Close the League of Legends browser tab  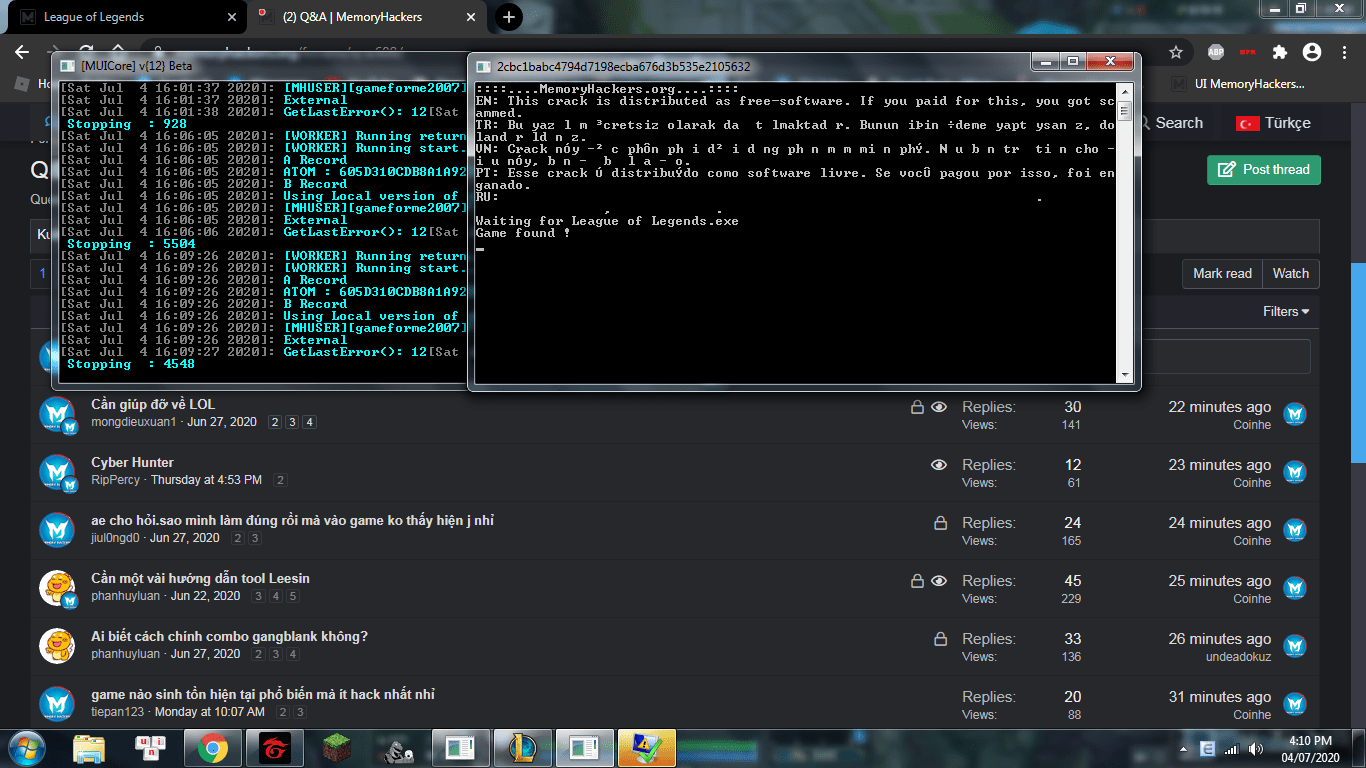click(232, 17)
